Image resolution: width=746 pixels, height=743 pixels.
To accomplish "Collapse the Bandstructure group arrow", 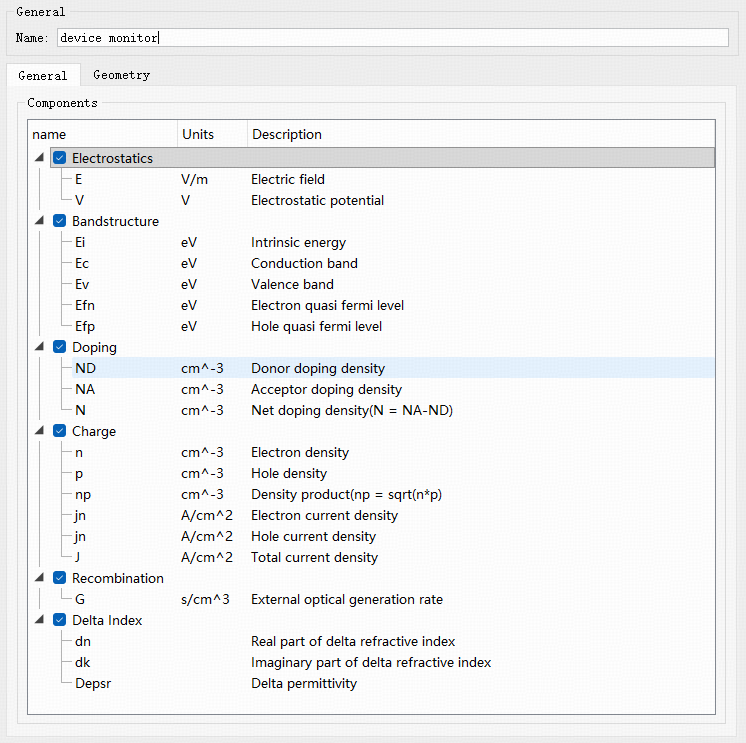I will click(39, 221).
